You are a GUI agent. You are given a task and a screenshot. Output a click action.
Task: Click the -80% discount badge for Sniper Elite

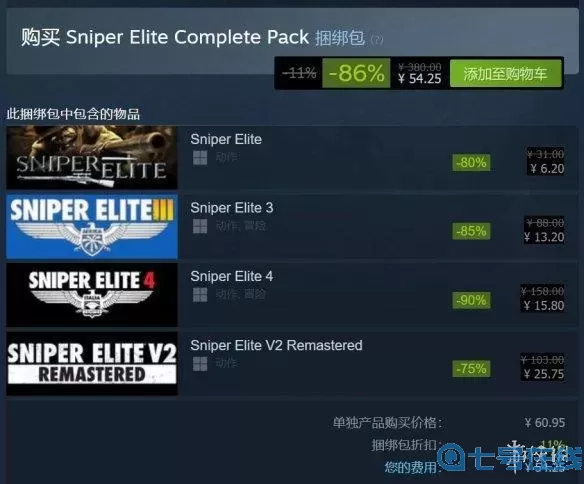[x=471, y=163]
